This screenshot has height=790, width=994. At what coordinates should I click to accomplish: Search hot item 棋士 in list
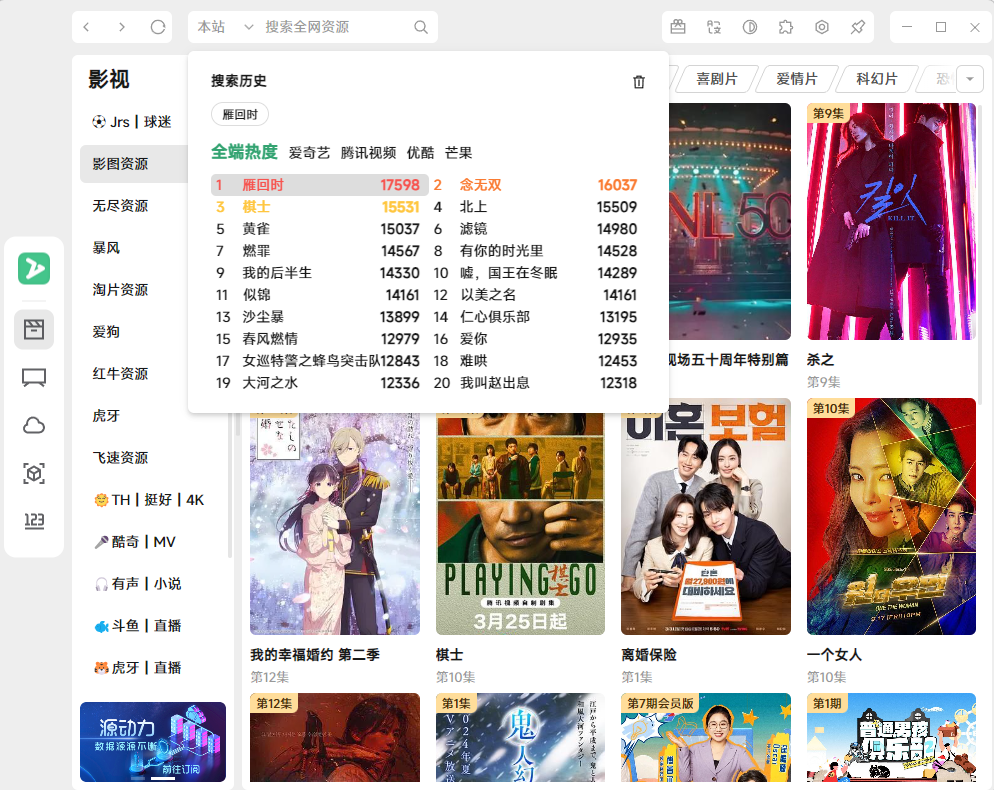pos(320,207)
